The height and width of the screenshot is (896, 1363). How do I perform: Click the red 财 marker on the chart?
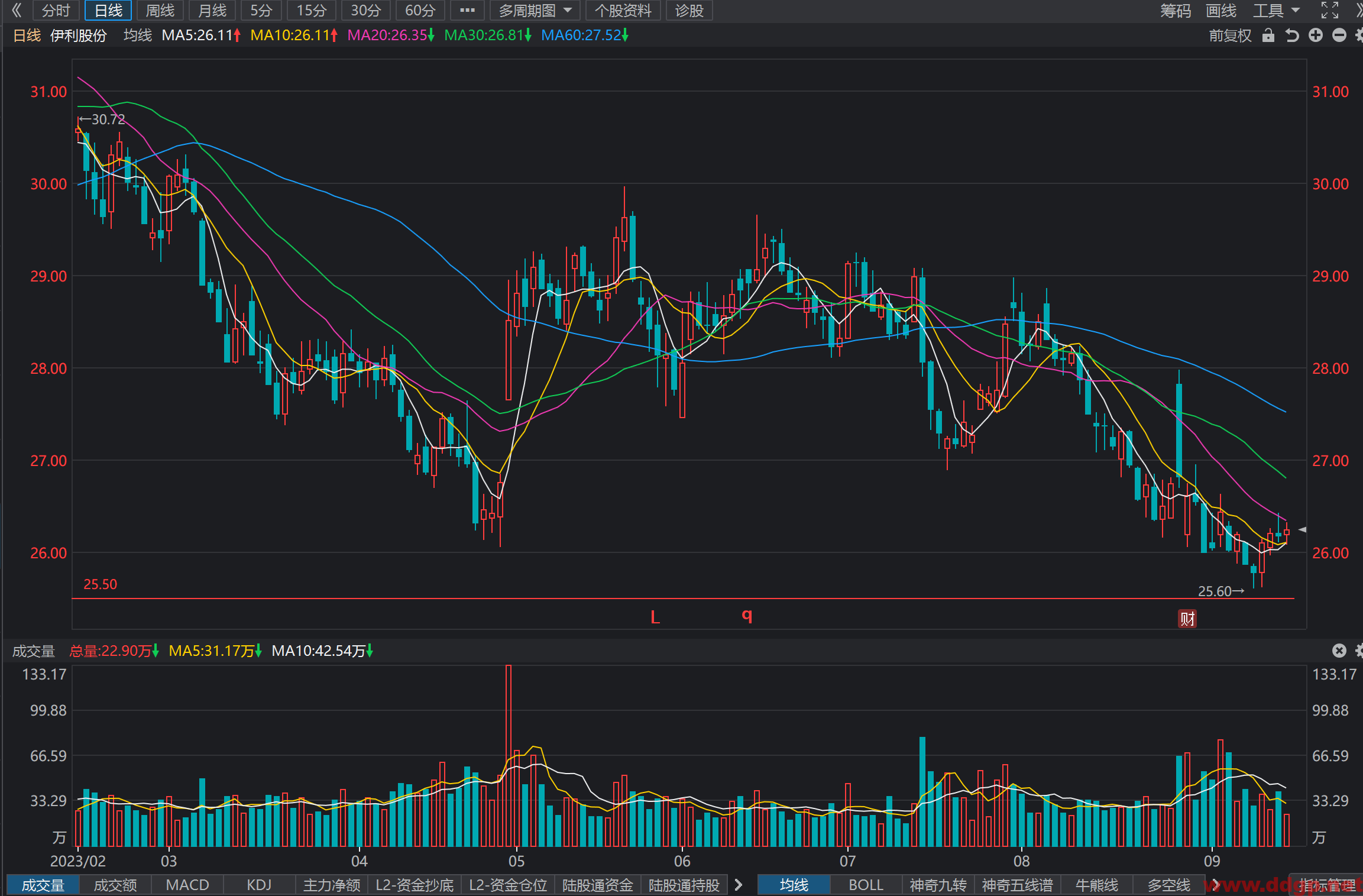(1187, 619)
